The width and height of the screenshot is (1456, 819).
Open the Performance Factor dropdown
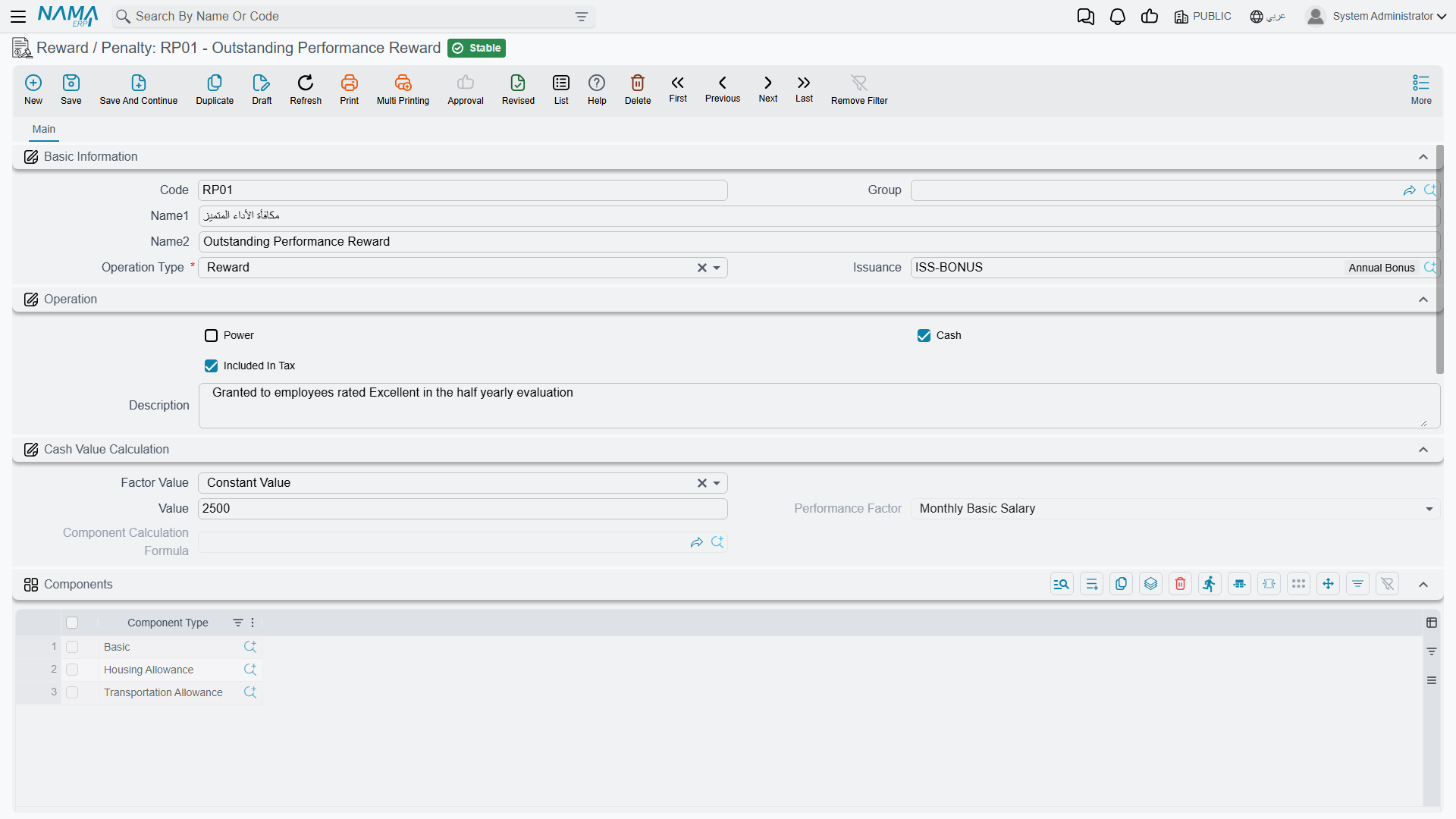point(1429,509)
